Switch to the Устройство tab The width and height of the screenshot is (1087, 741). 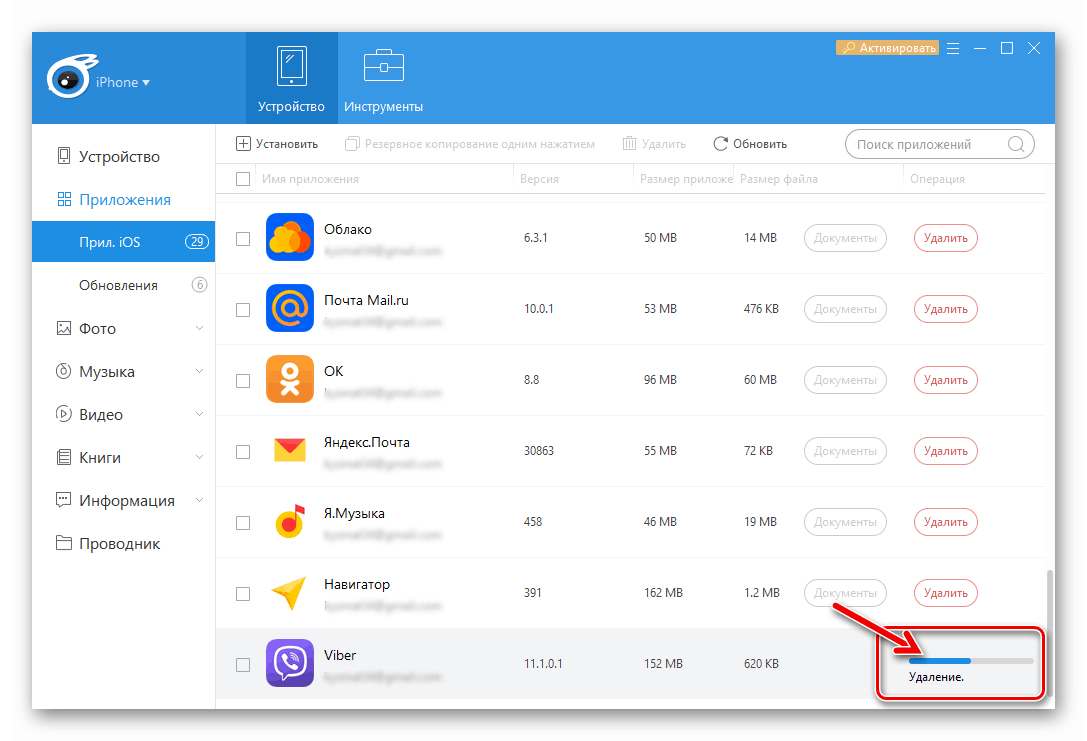tap(291, 78)
